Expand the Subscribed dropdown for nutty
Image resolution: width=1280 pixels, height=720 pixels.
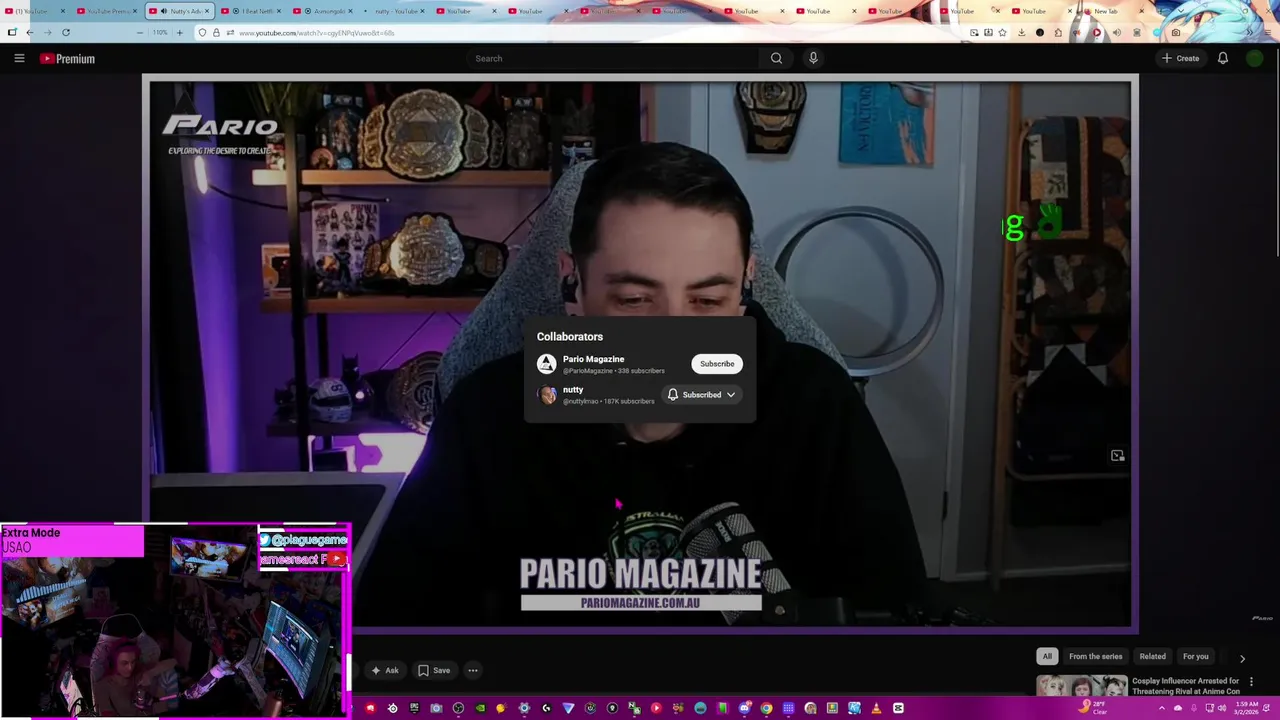click(702, 395)
